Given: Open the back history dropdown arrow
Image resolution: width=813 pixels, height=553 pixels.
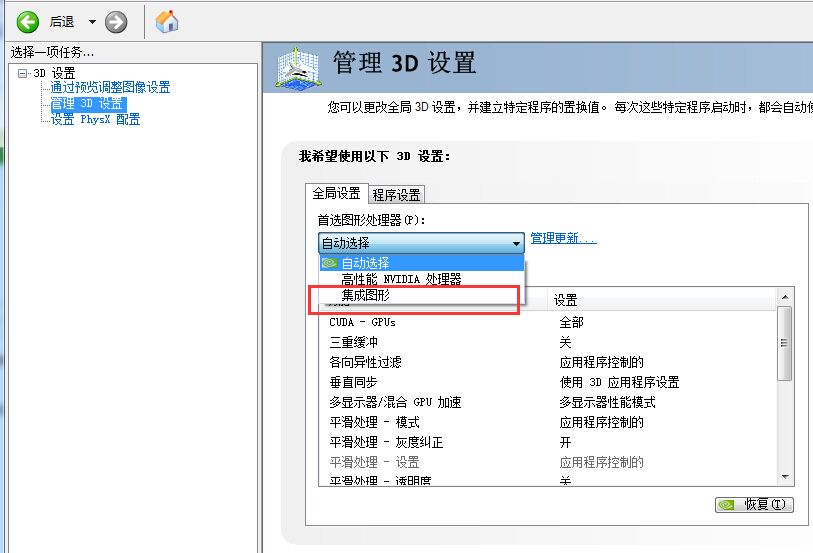Looking at the screenshot, I should (92, 22).
